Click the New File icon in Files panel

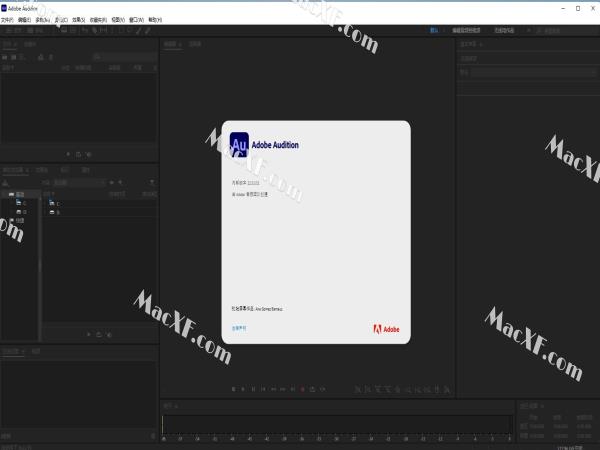point(22,57)
